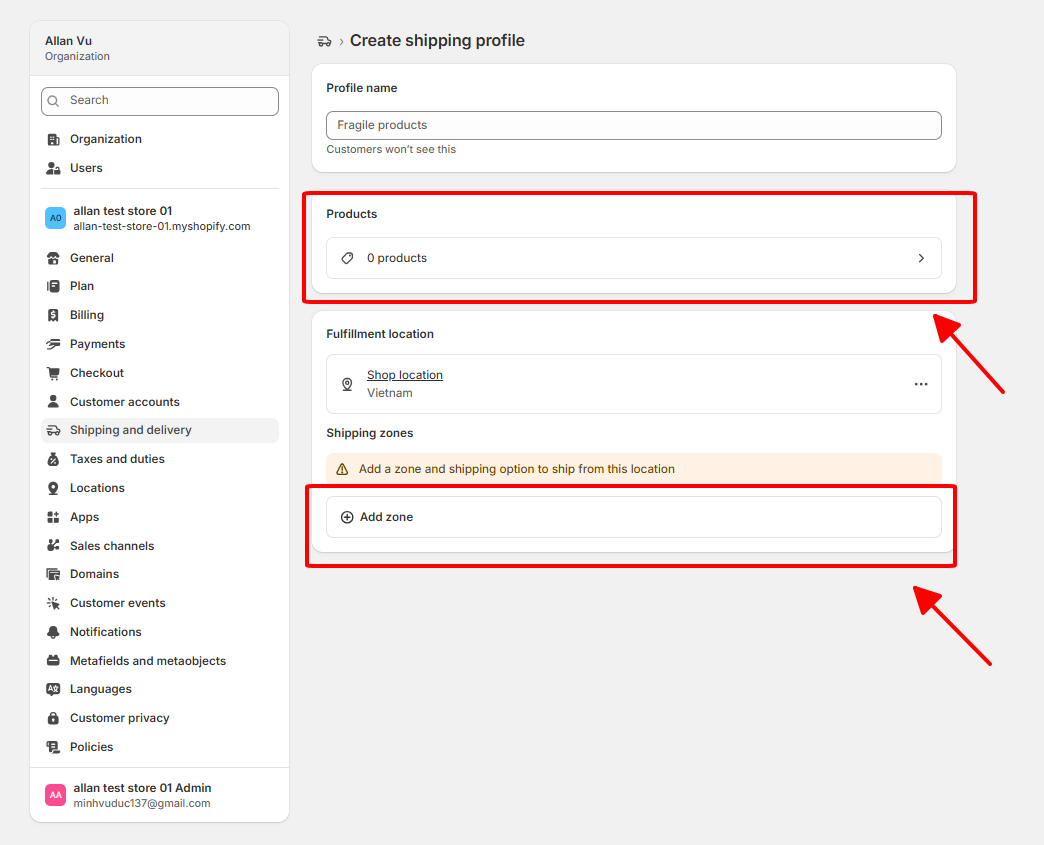Open Customer events settings
Viewport: 1044px width, 845px height.
[160, 603]
